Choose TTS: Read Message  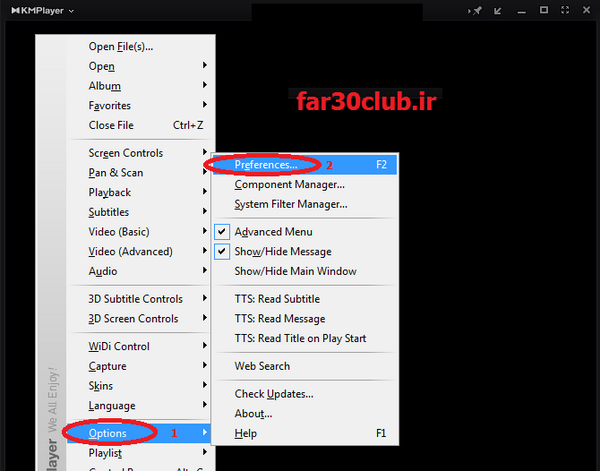pos(305,319)
